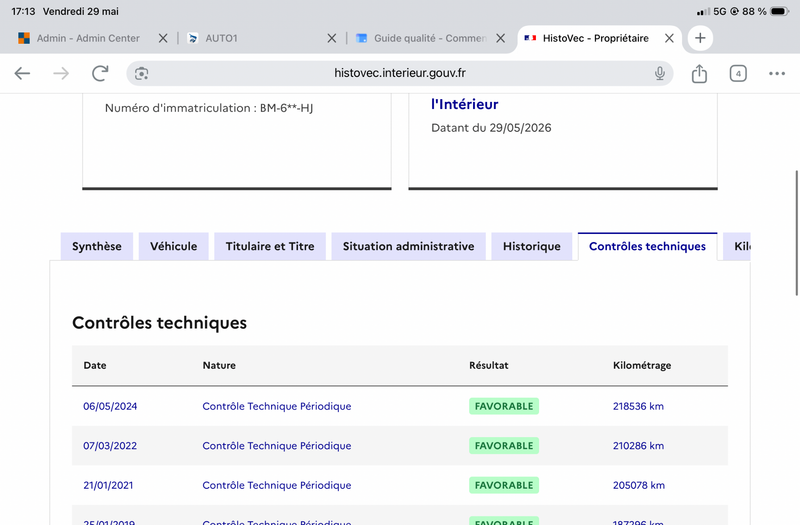Viewport: 800px width, 525px height.
Task: Switch to the Guide qualité browser tab
Action: coord(421,38)
